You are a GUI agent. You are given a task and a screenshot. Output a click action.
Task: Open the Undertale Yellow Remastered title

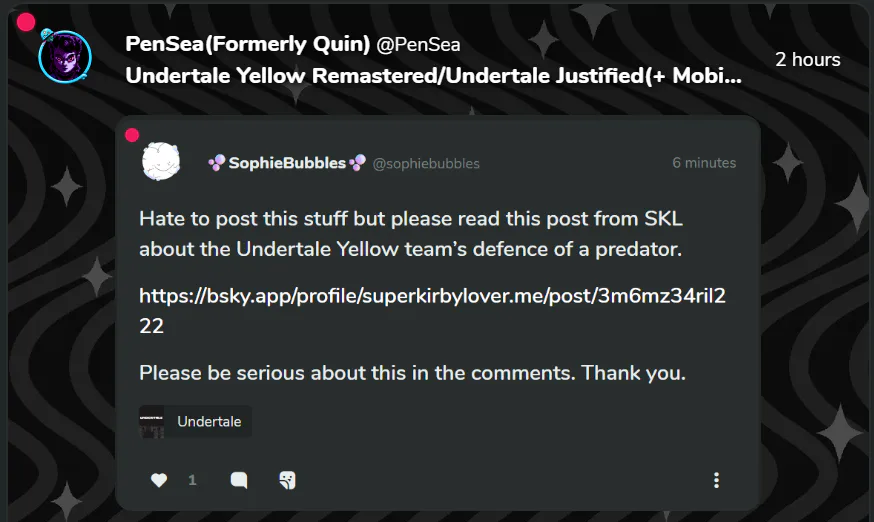click(433, 76)
